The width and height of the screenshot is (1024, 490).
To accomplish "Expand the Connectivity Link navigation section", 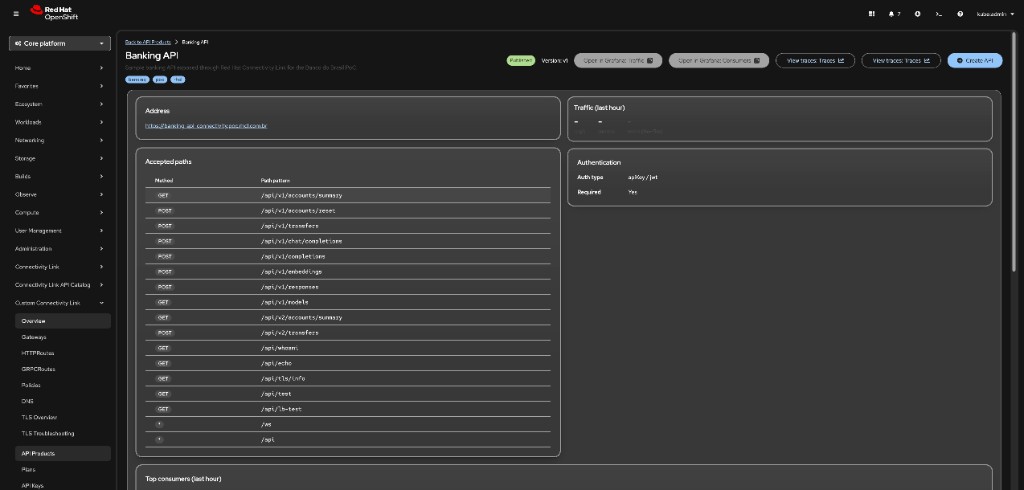I will [x=59, y=267].
